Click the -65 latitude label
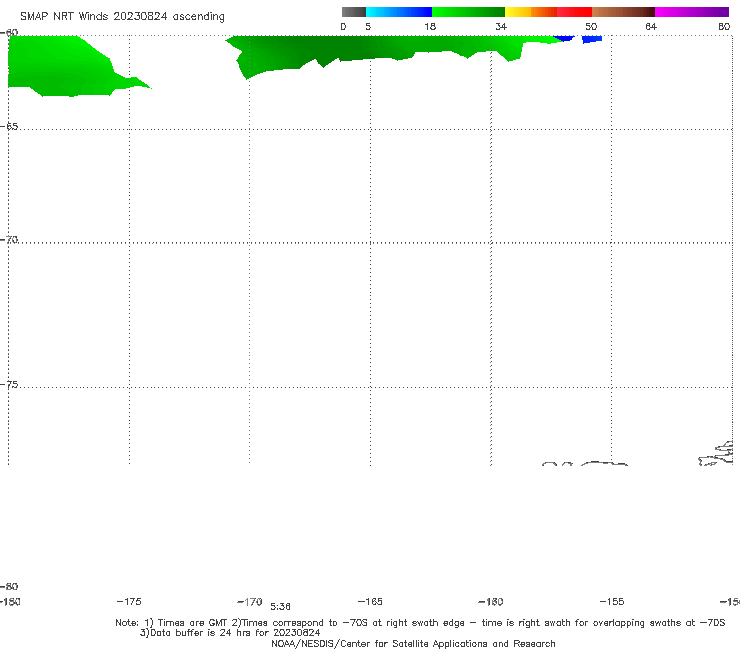740x650 pixels. 9,127
